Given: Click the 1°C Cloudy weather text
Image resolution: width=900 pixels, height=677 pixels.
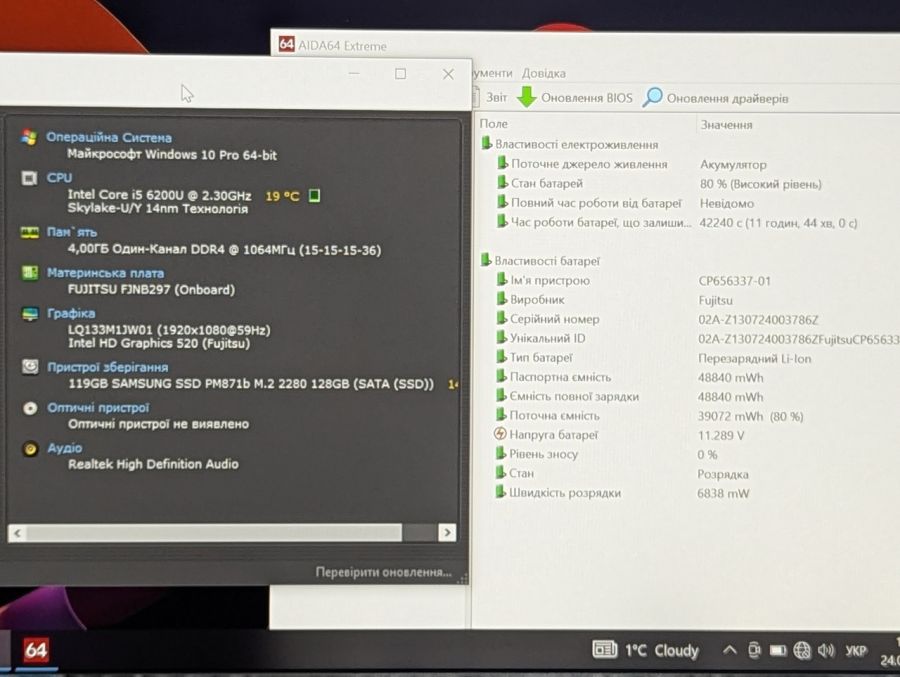Looking at the screenshot, I should click(x=661, y=651).
